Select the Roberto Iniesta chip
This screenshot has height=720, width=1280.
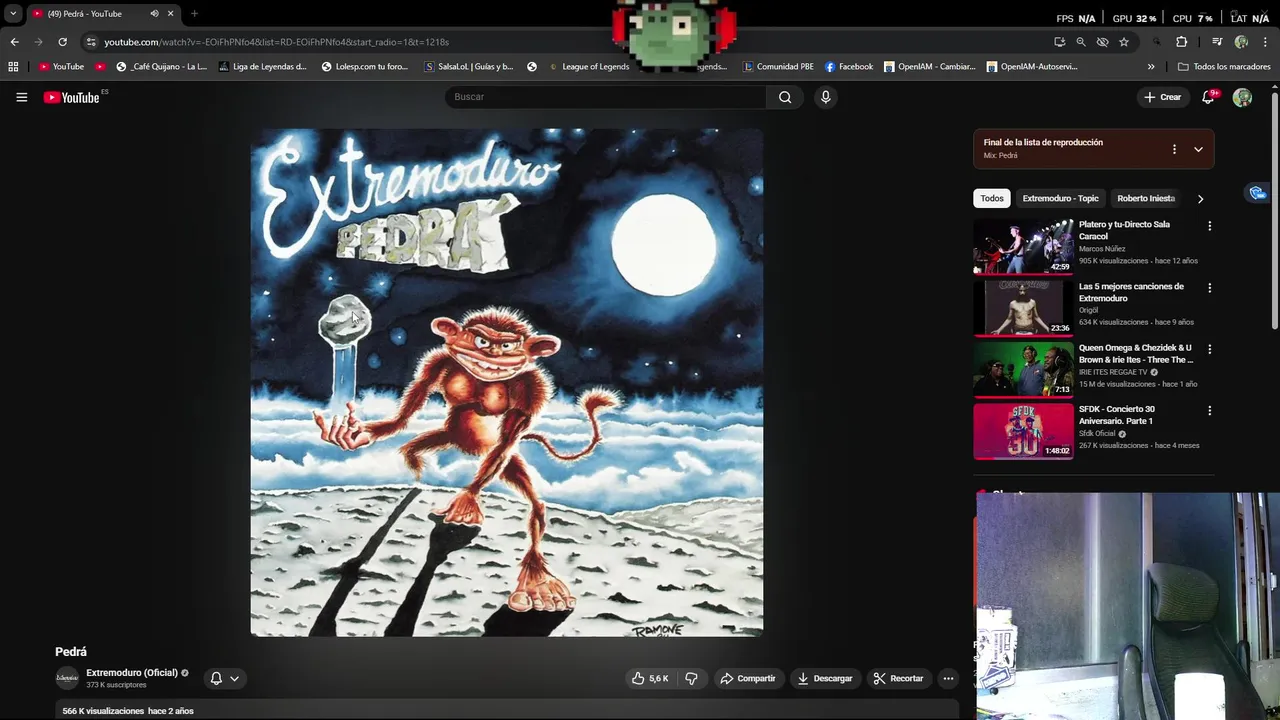click(1146, 198)
